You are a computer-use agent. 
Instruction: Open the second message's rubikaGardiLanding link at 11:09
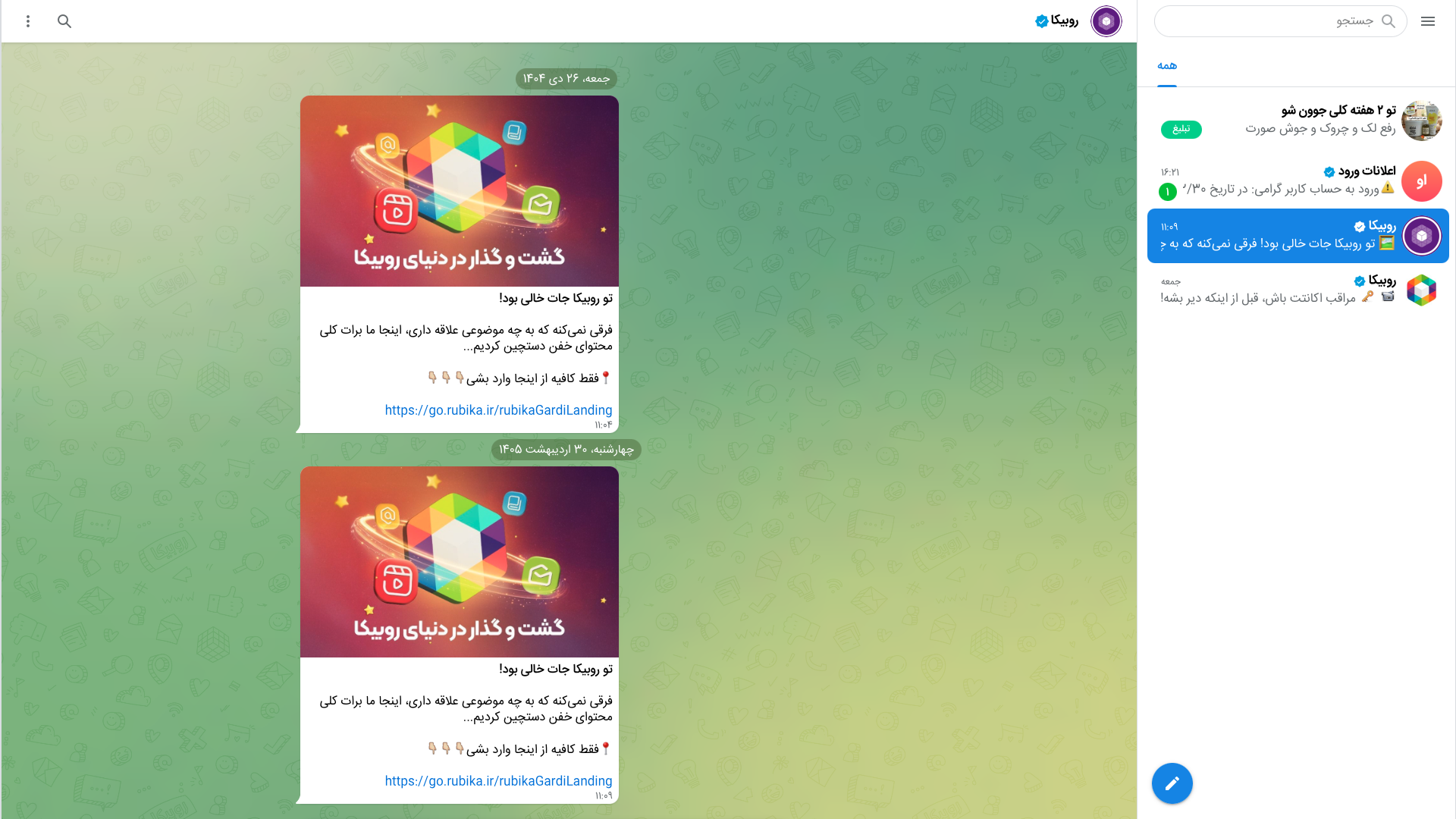click(498, 781)
